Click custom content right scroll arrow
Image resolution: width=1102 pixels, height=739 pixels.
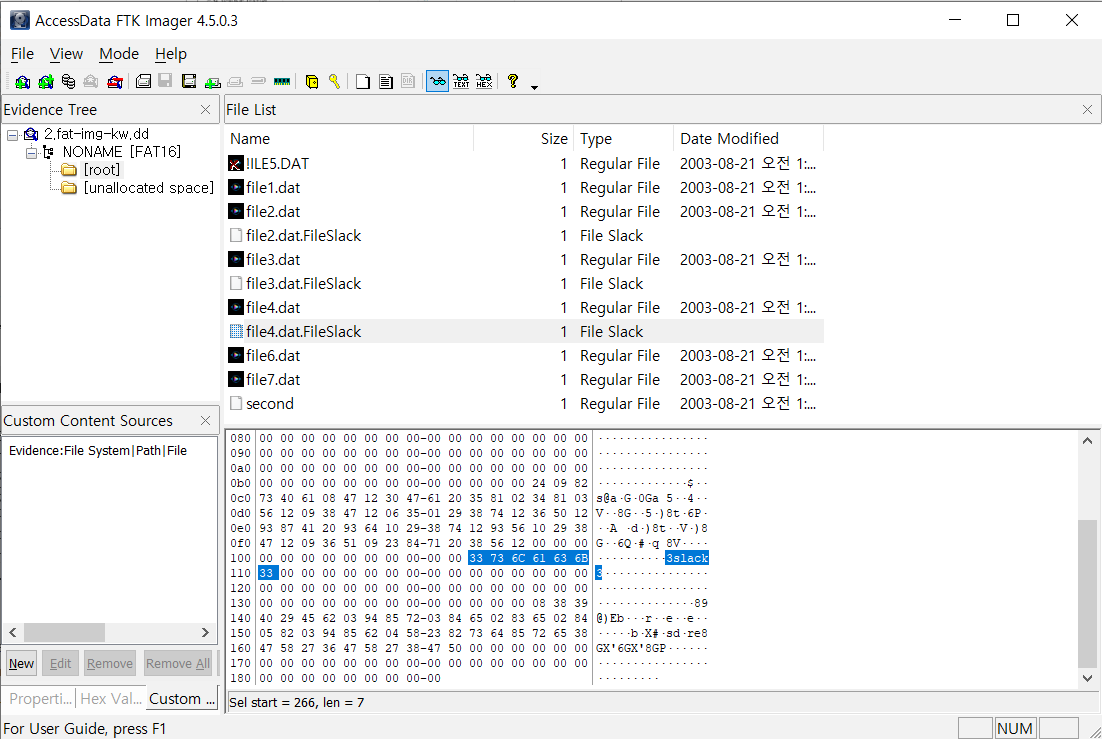(205, 632)
